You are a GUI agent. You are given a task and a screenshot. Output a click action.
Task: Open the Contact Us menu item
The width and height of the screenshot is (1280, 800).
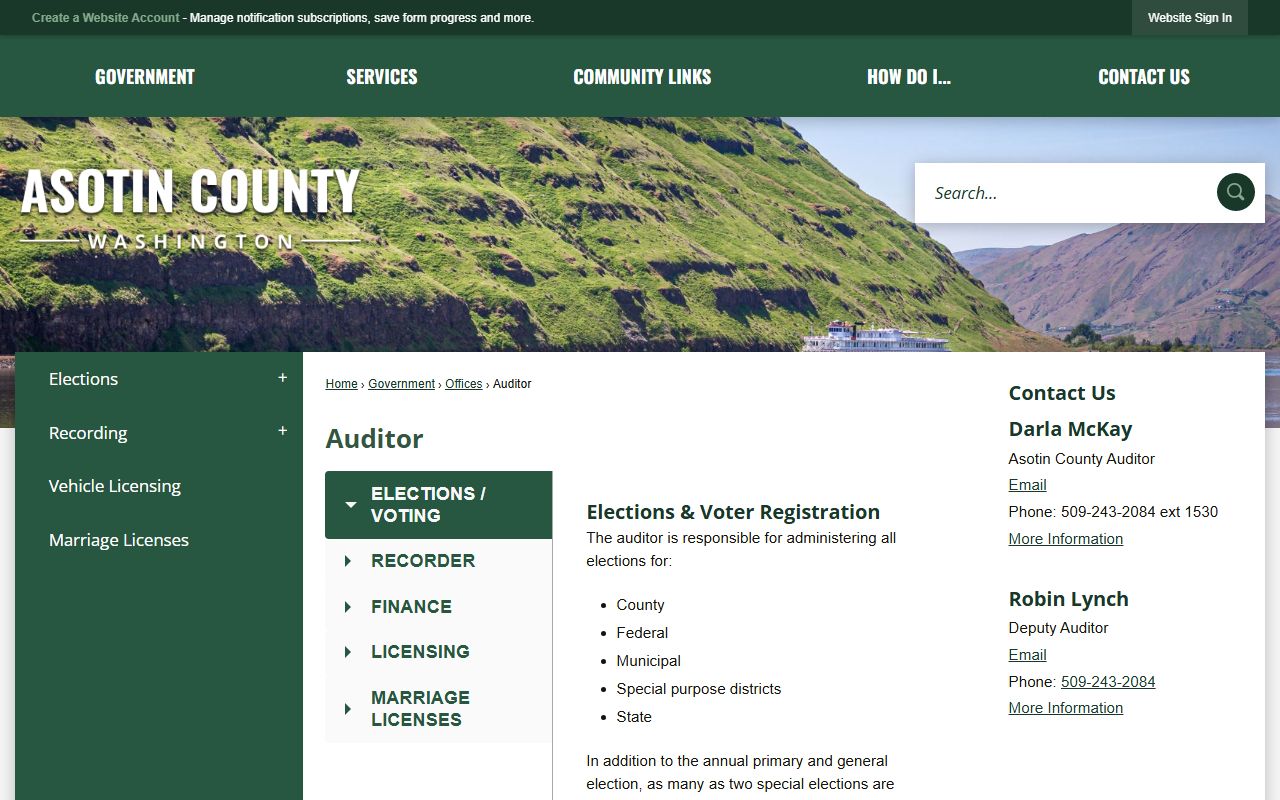1144,77
